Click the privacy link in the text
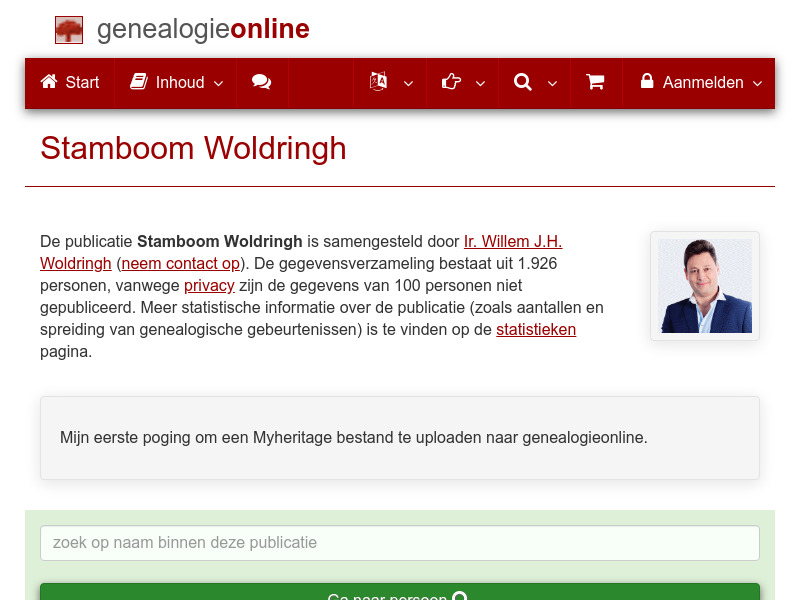 pos(209,285)
